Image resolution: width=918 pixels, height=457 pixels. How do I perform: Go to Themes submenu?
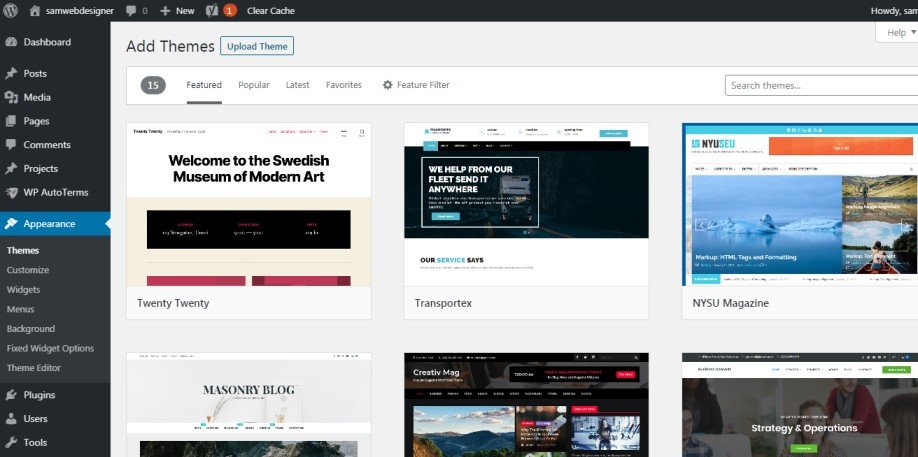(23, 250)
